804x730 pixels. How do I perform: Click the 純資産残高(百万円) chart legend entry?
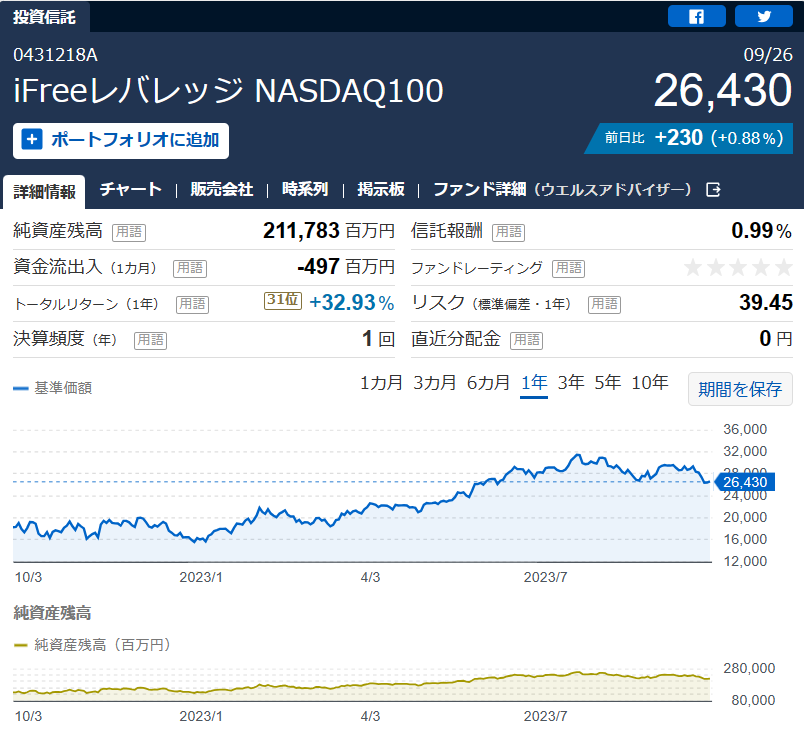(92, 645)
